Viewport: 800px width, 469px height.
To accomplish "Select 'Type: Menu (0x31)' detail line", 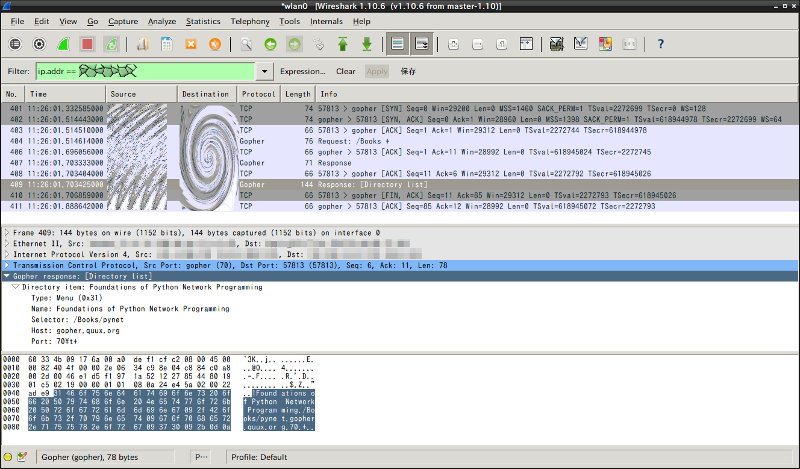I will [67, 298].
